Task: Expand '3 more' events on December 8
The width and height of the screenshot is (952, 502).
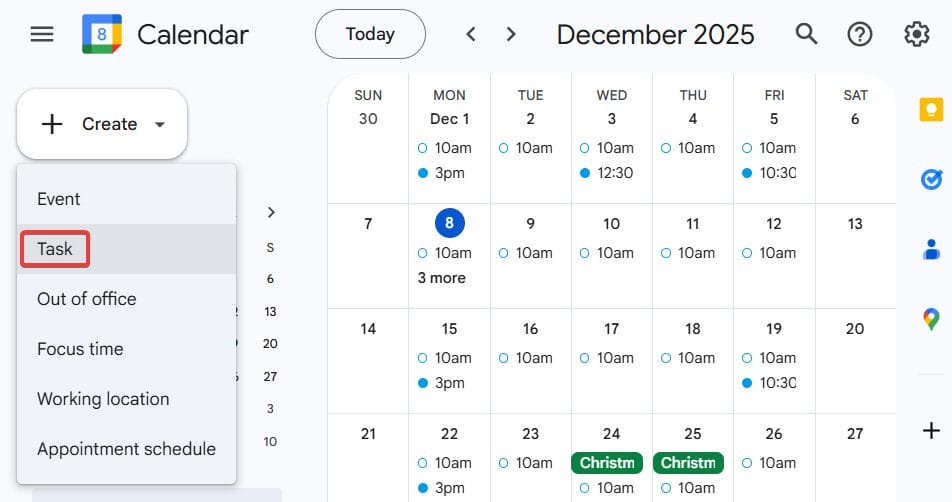Action: click(x=441, y=278)
